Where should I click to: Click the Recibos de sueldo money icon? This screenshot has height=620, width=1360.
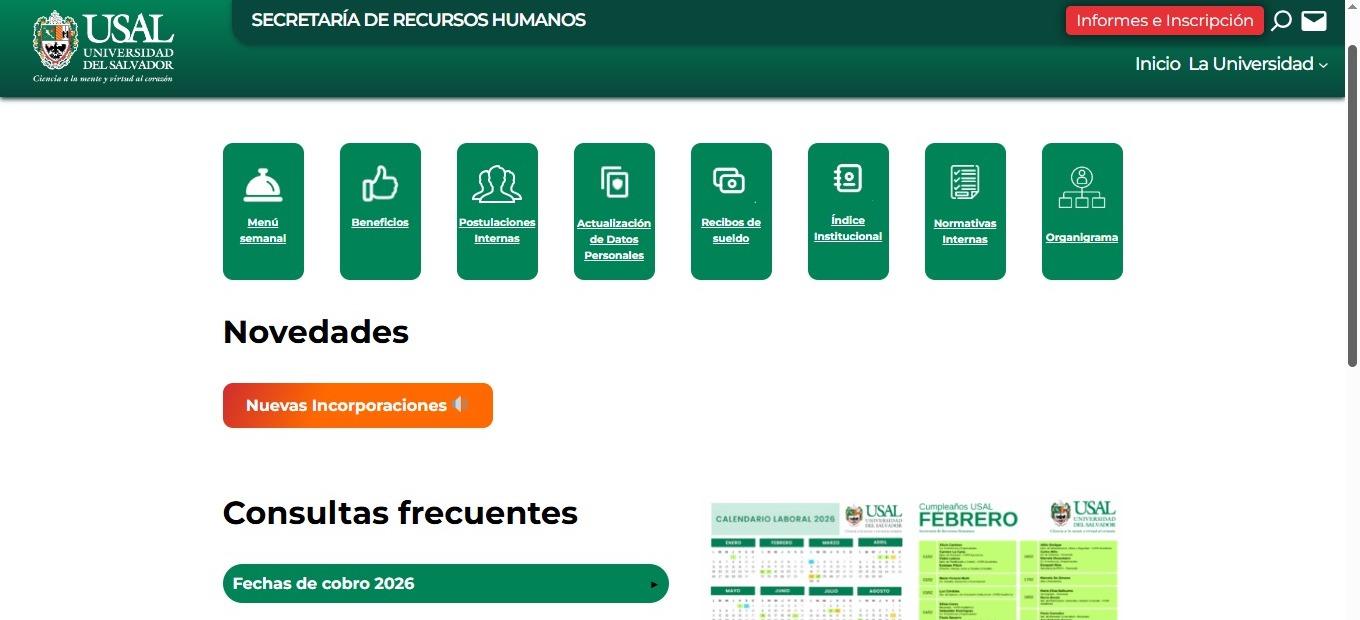click(x=730, y=181)
